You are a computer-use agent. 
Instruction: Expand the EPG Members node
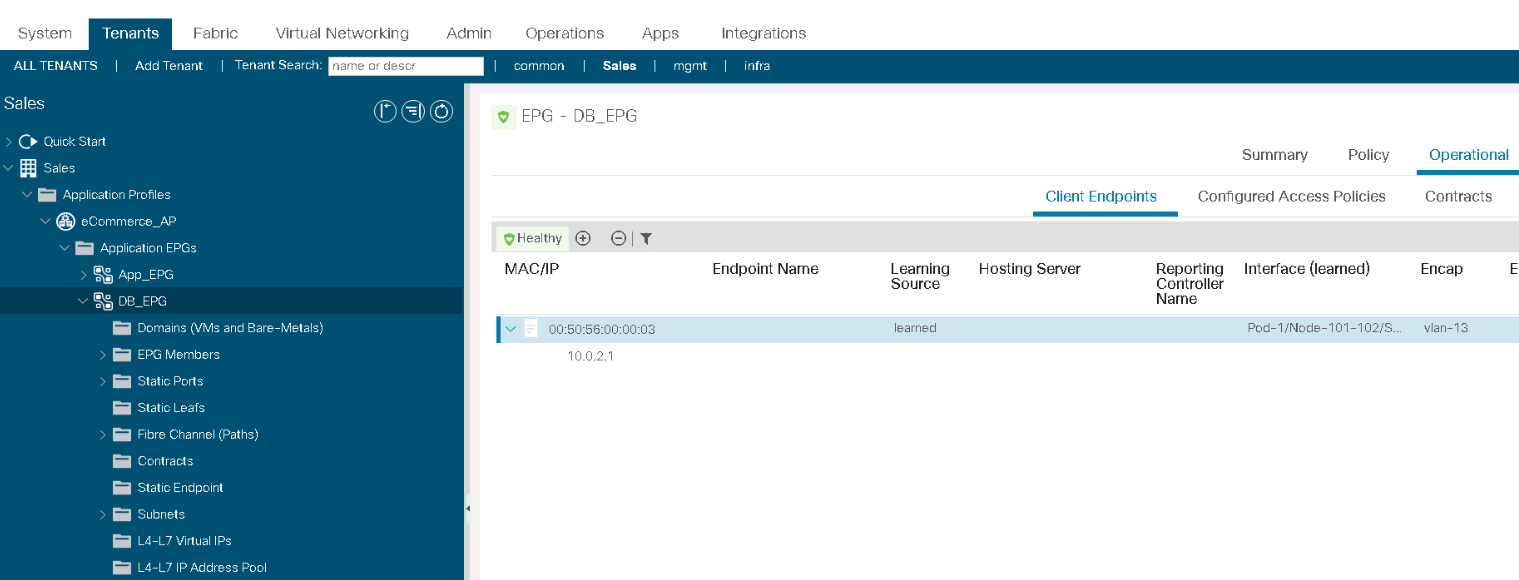[102, 354]
